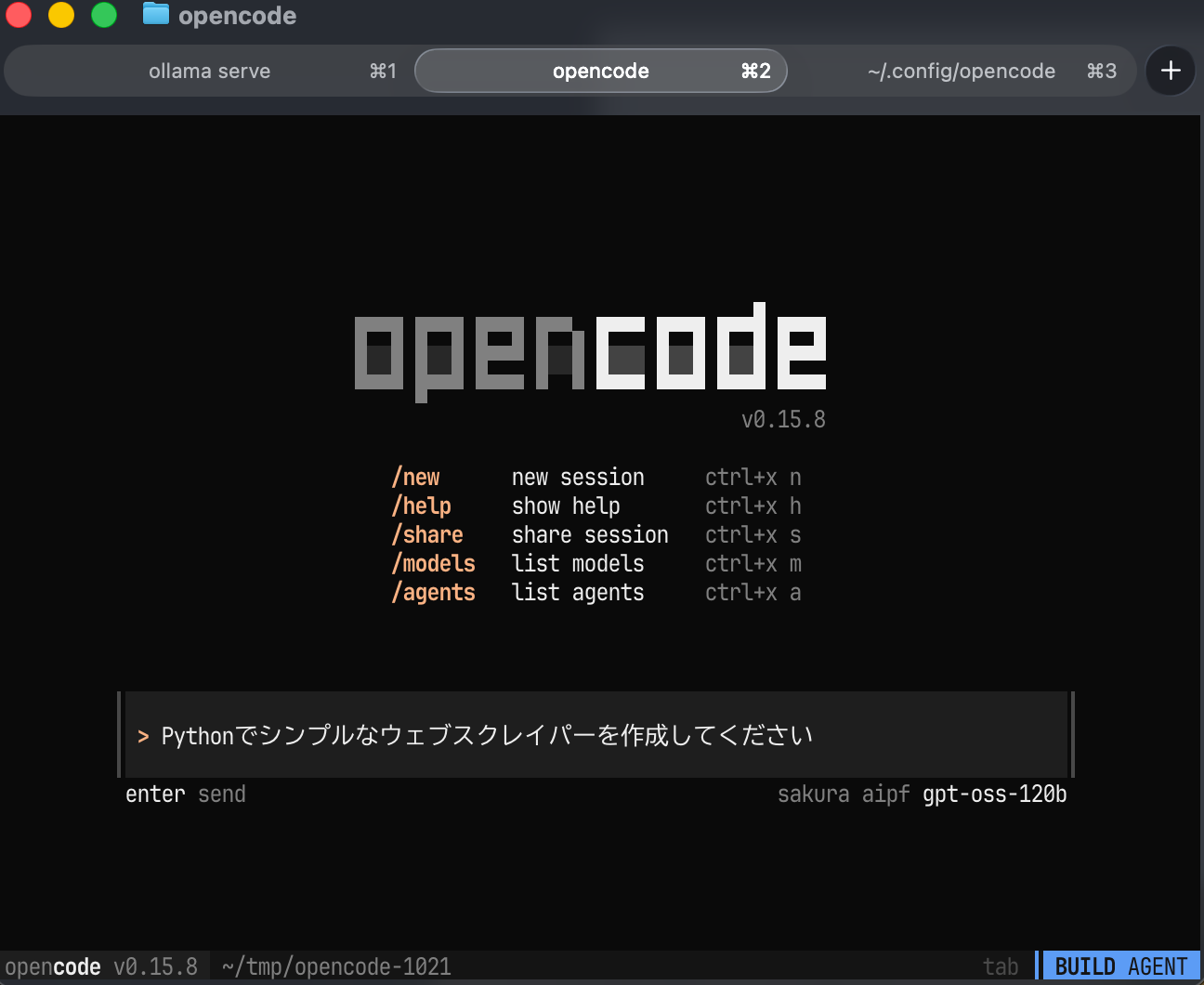Click the blue folder icon in title bar
1204x985 pixels.
(155, 15)
